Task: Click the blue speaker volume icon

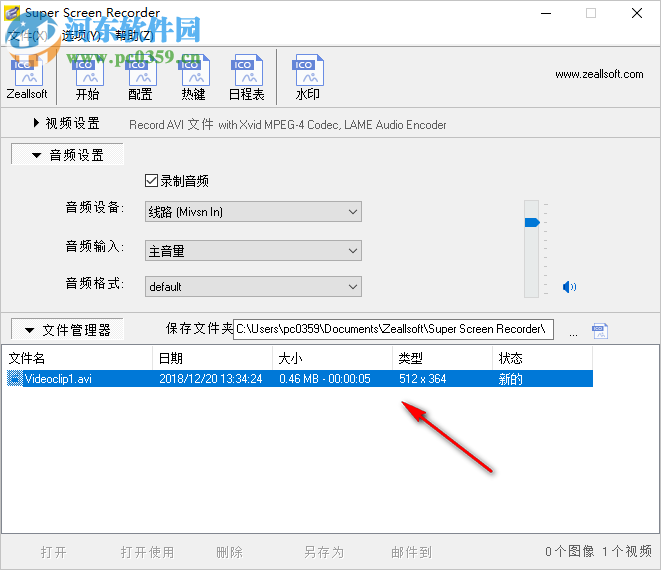Action: pyautogui.click(x=569, y=287)
